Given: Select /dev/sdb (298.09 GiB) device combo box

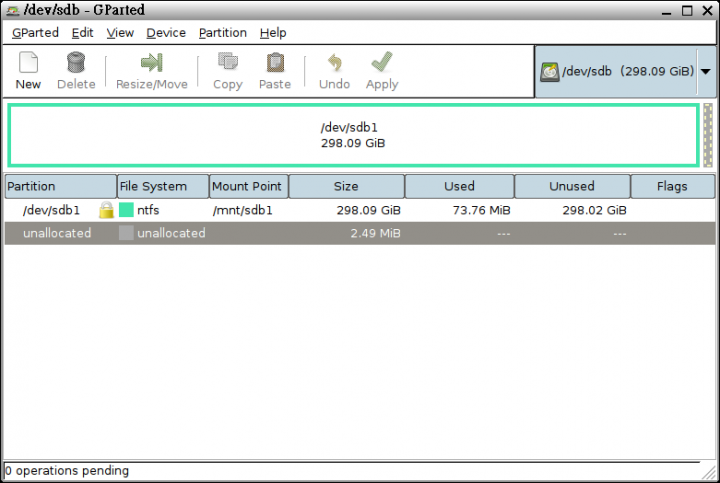Looking at the screenshot, I should 625,72.
